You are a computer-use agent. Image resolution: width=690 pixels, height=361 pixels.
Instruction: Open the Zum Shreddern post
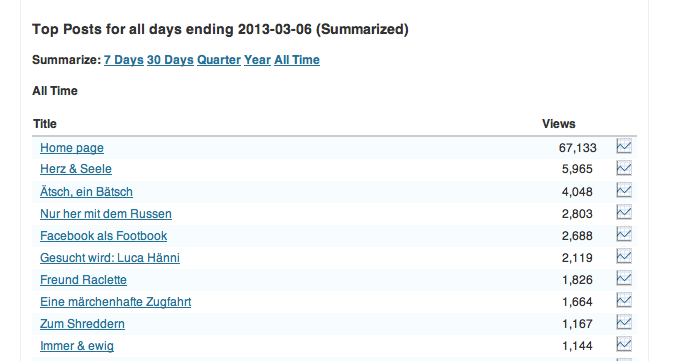click(x=82, y=324)
